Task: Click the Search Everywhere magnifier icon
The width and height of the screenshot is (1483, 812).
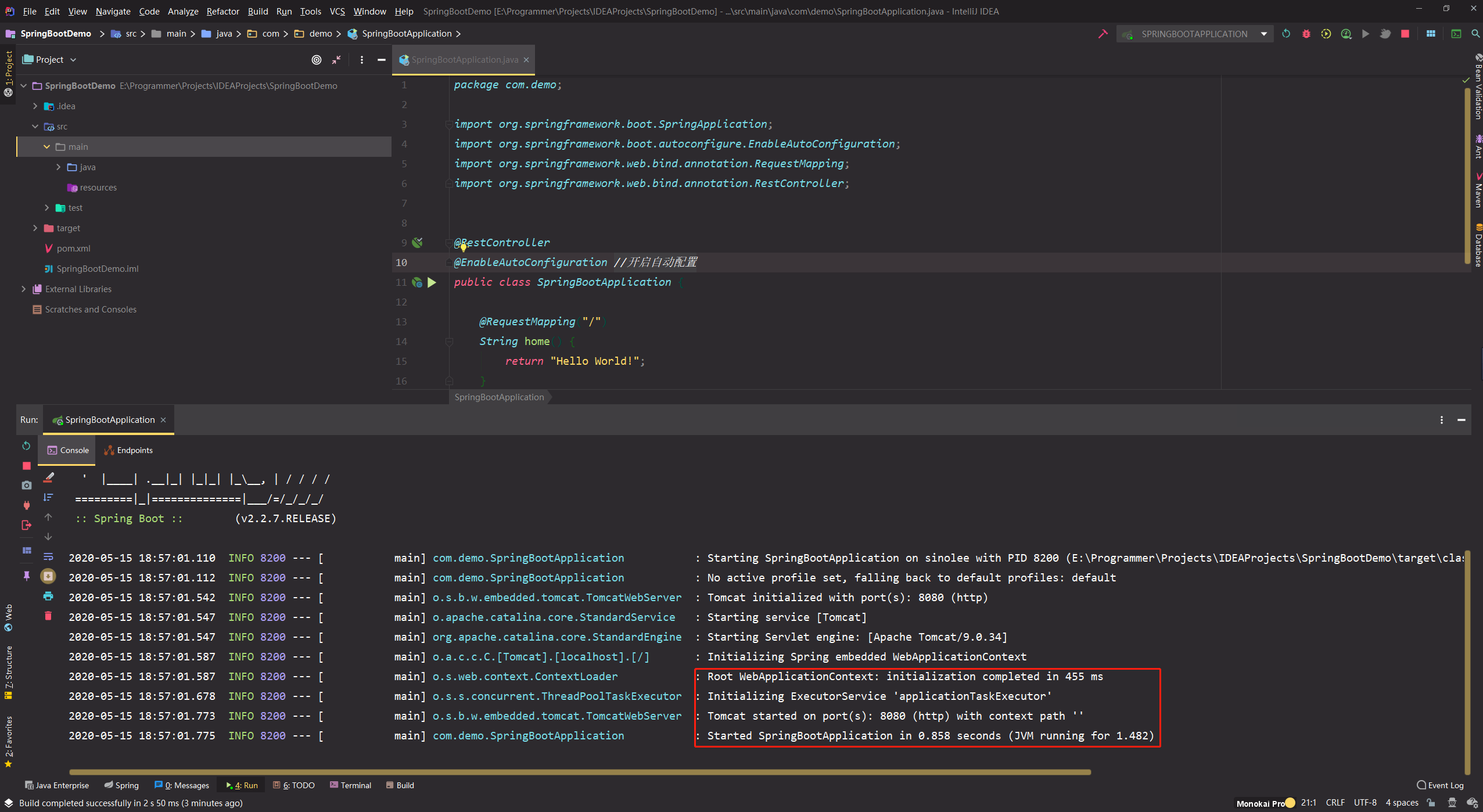Action: pyautogui.click(x=1475, y=34)
